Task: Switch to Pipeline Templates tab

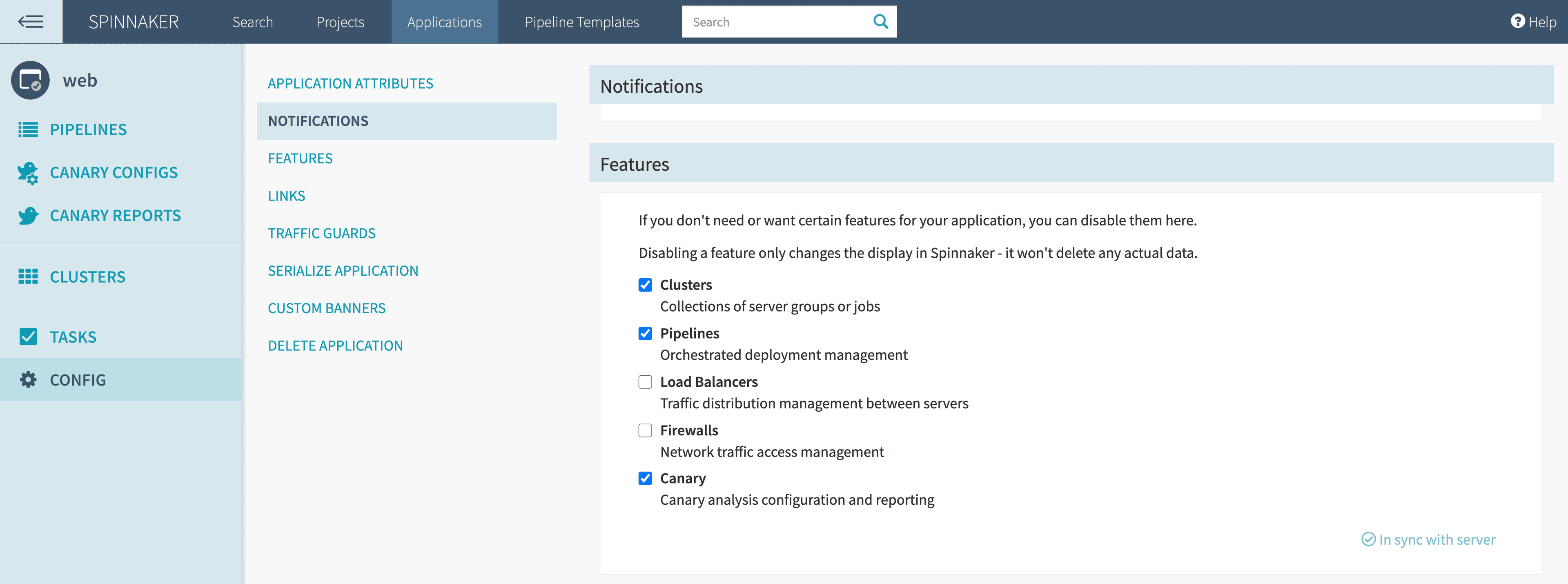Action: 582,22
